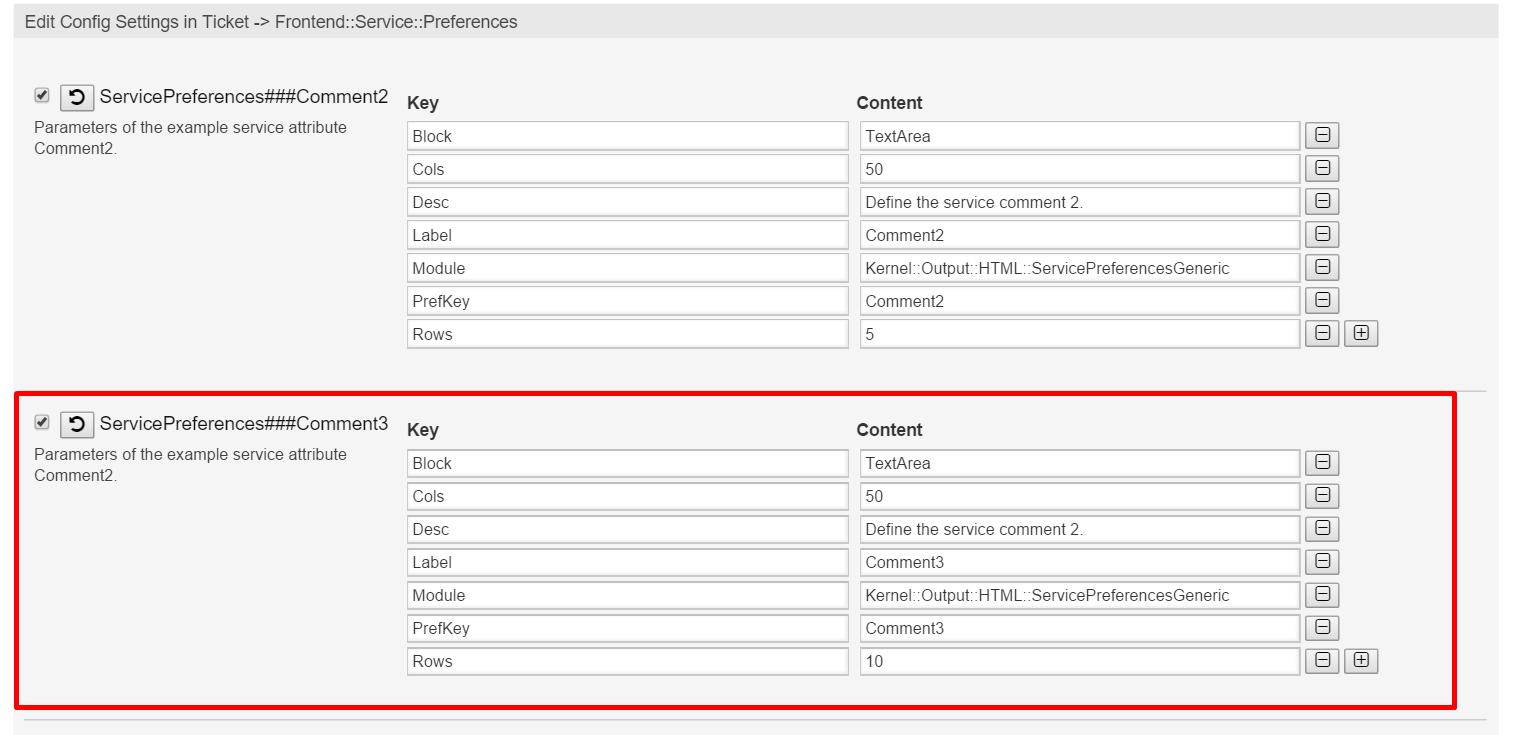Add a new key-value pair to Comment2

pyautogui.click(x=1361, y=333)
